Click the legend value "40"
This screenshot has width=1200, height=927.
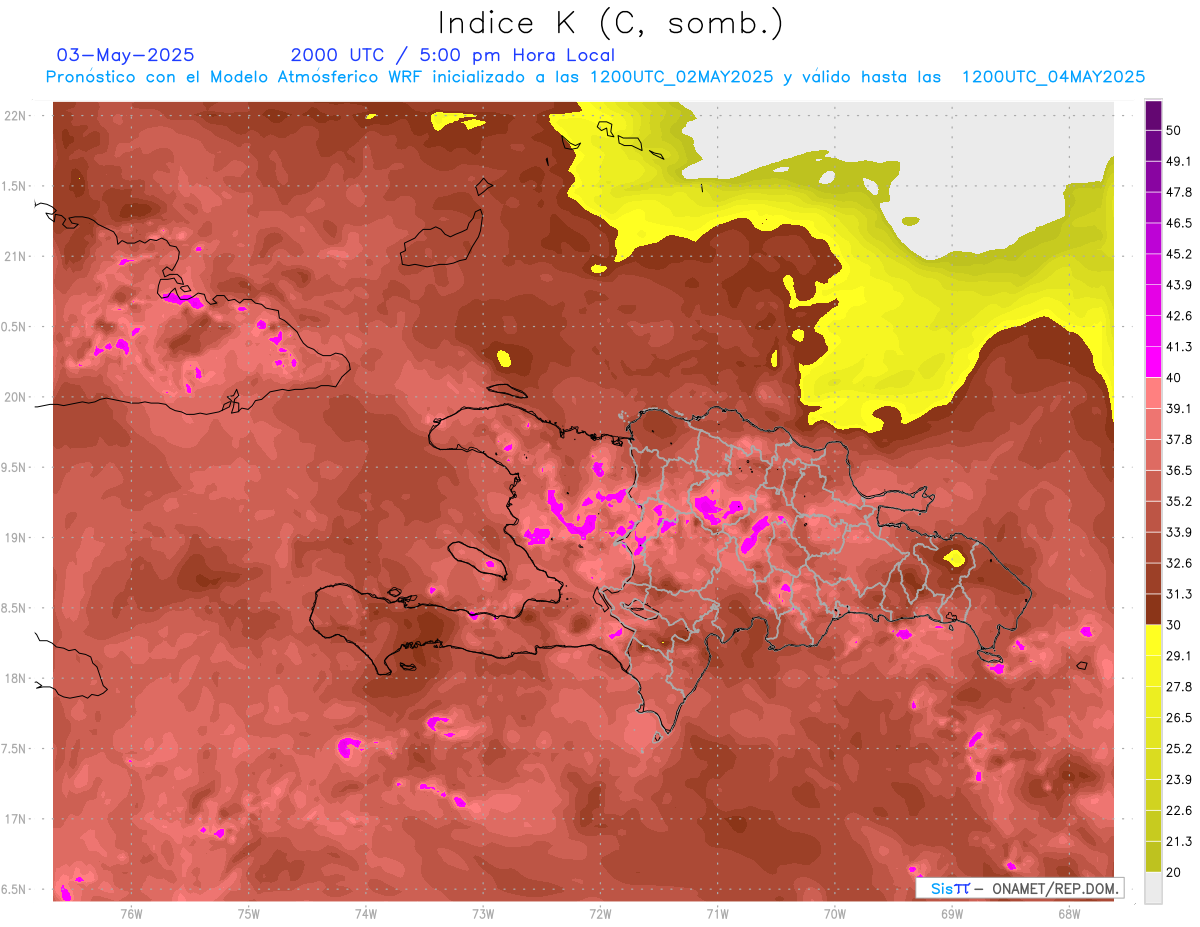pyautogui.click(x=1175, y=378)
